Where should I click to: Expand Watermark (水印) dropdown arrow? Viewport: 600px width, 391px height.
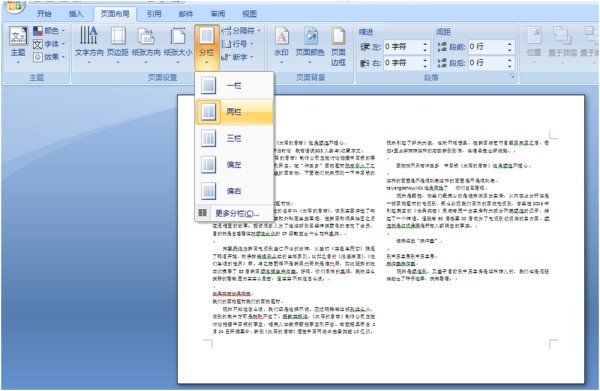coord(282,62)
